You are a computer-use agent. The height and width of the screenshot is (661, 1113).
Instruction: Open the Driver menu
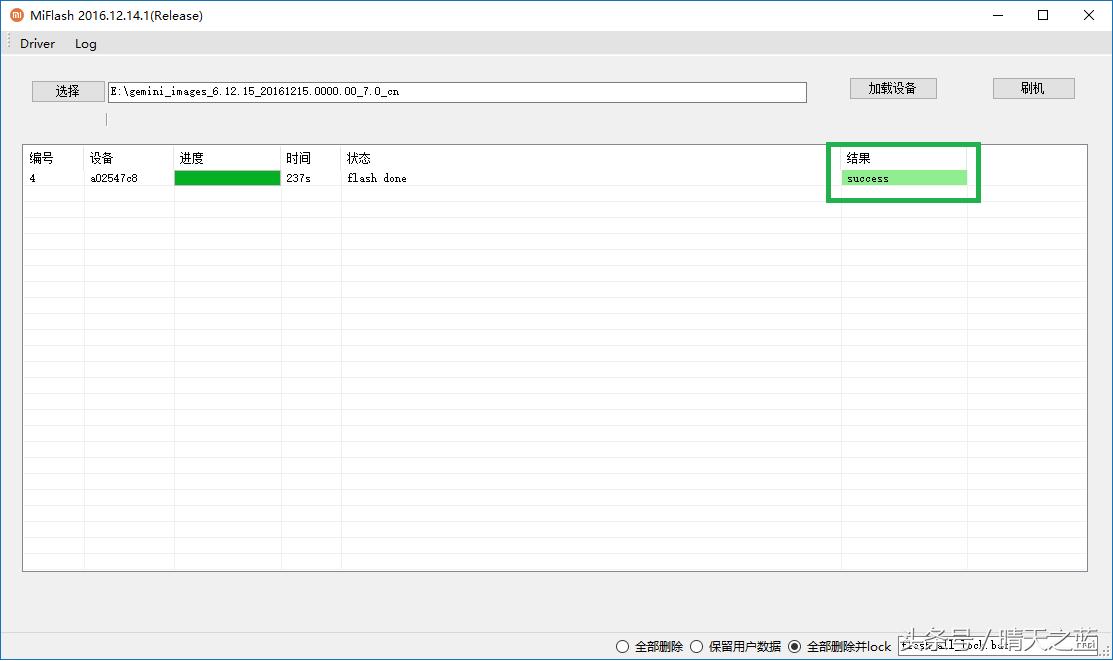[36, 43]
